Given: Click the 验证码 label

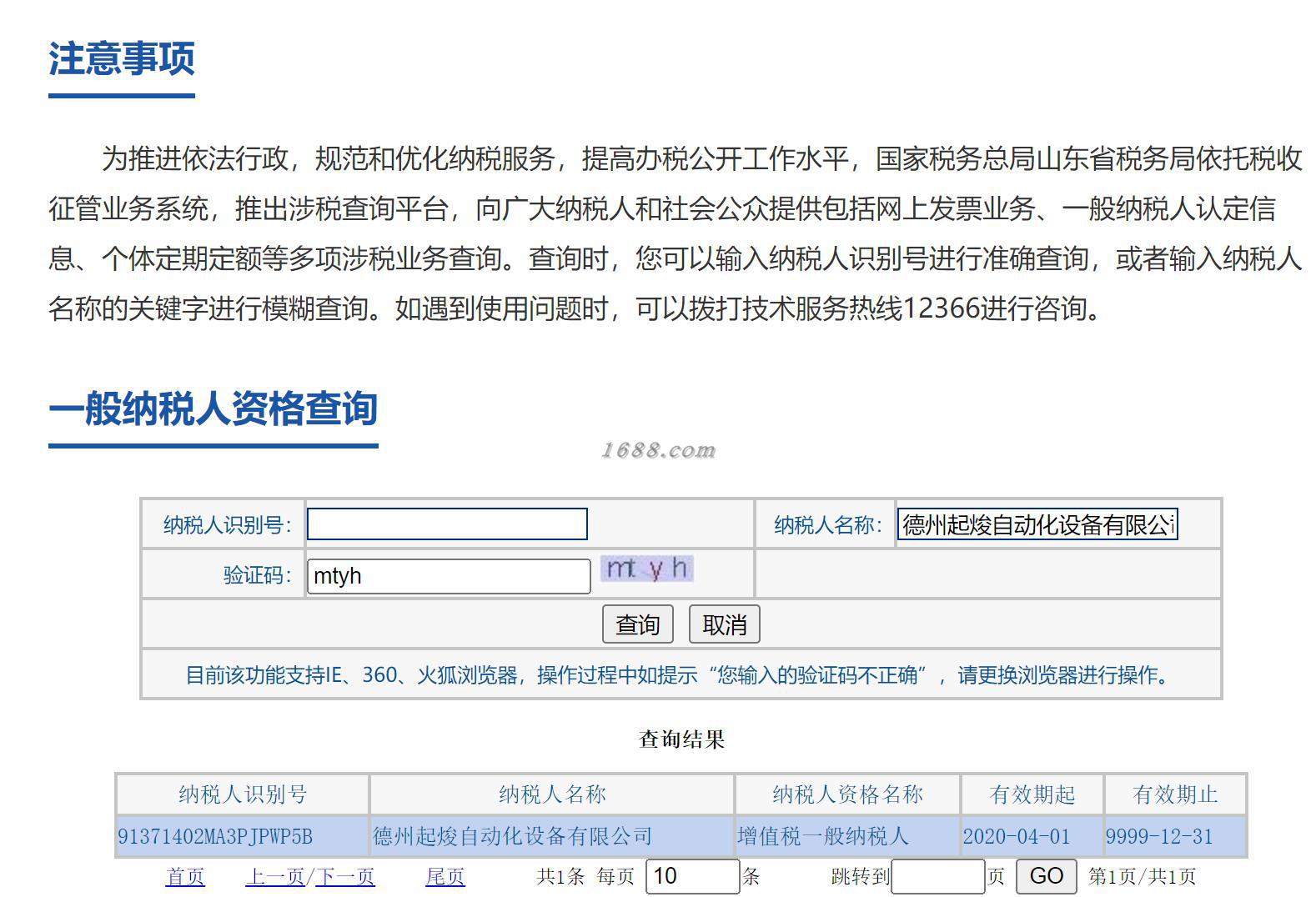Looking at the screenshot, I should [258, 575].
